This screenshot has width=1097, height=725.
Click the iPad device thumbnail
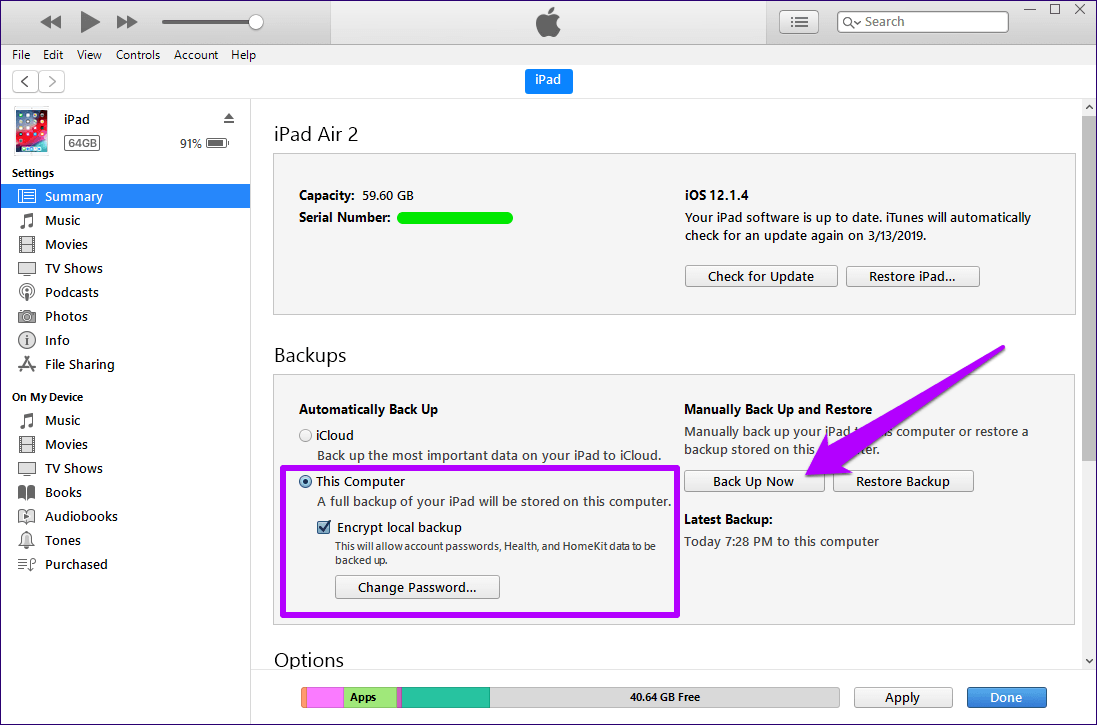coord(32,131)
